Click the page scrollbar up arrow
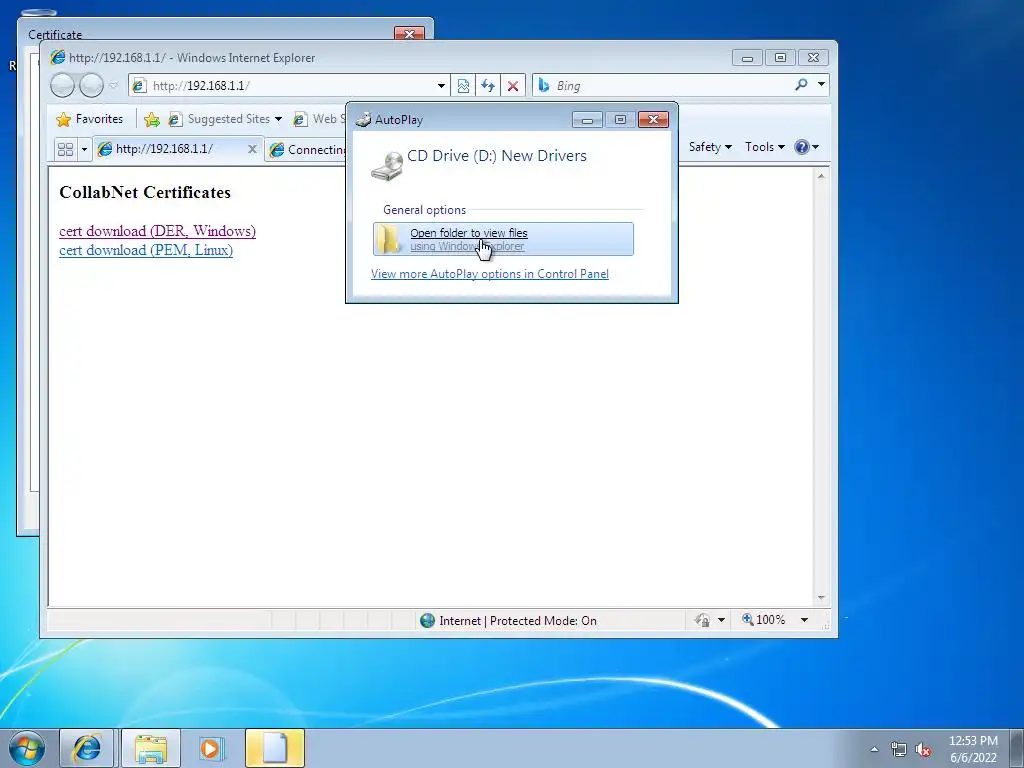 [822, 176]
